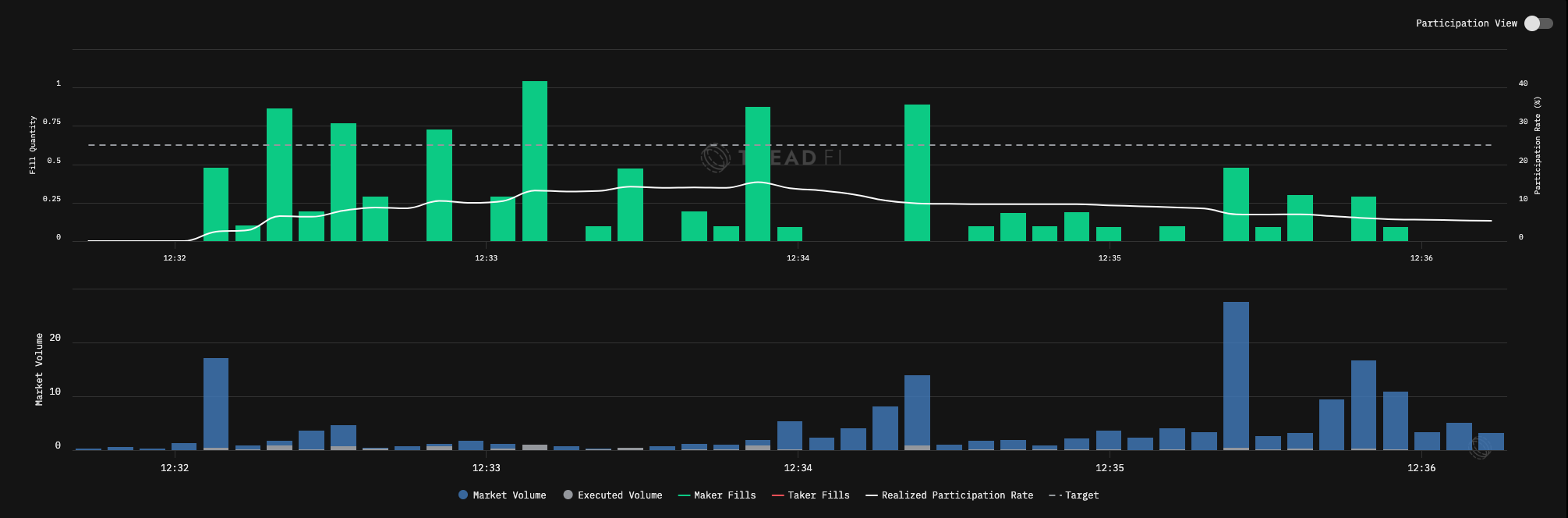Click the 12:35 tick on market volume axis
Viewport: 1568px width, 518px height.
click(x=1110, y=468)
